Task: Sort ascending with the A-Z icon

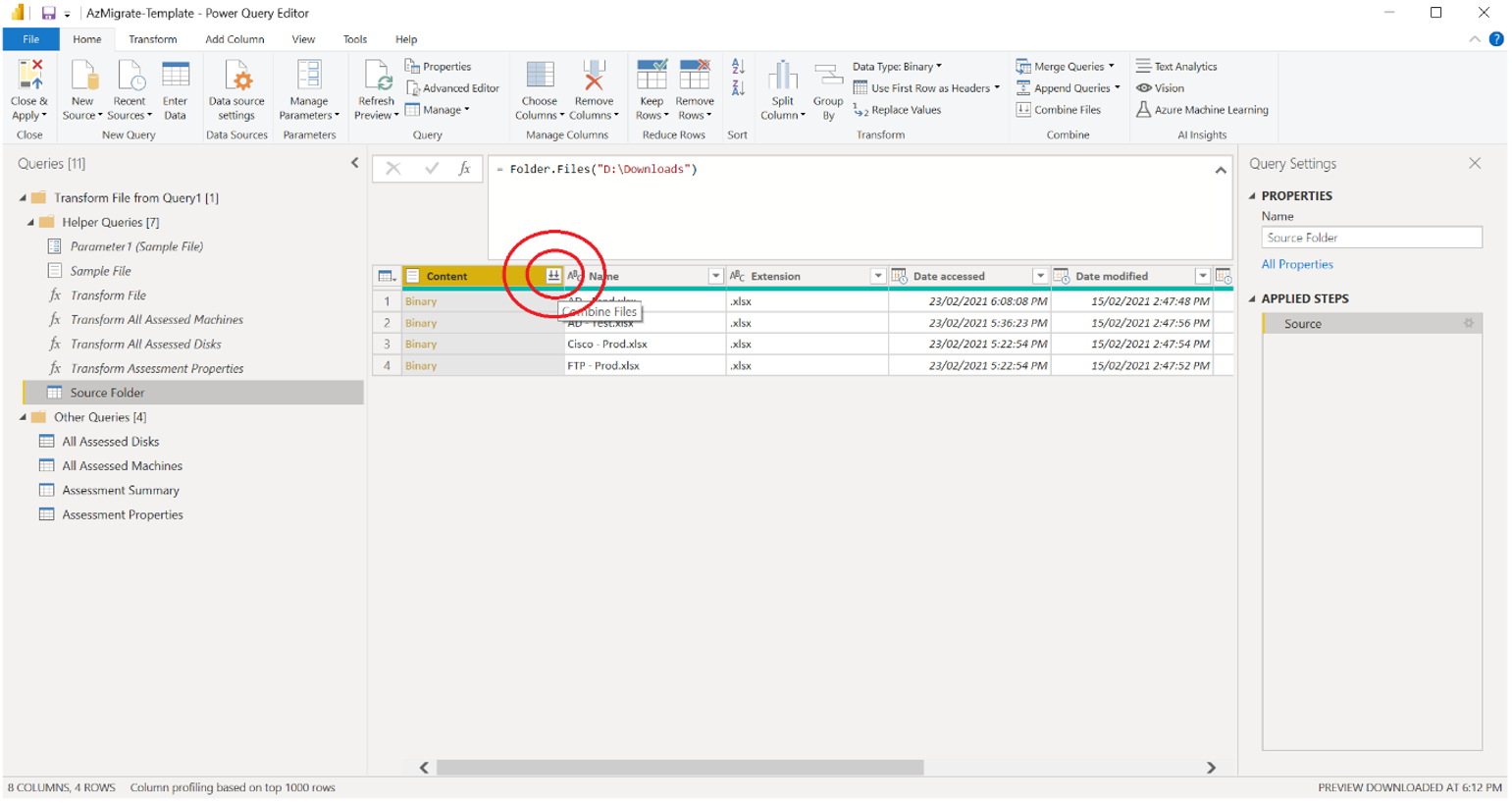Action: pos(738,67)
